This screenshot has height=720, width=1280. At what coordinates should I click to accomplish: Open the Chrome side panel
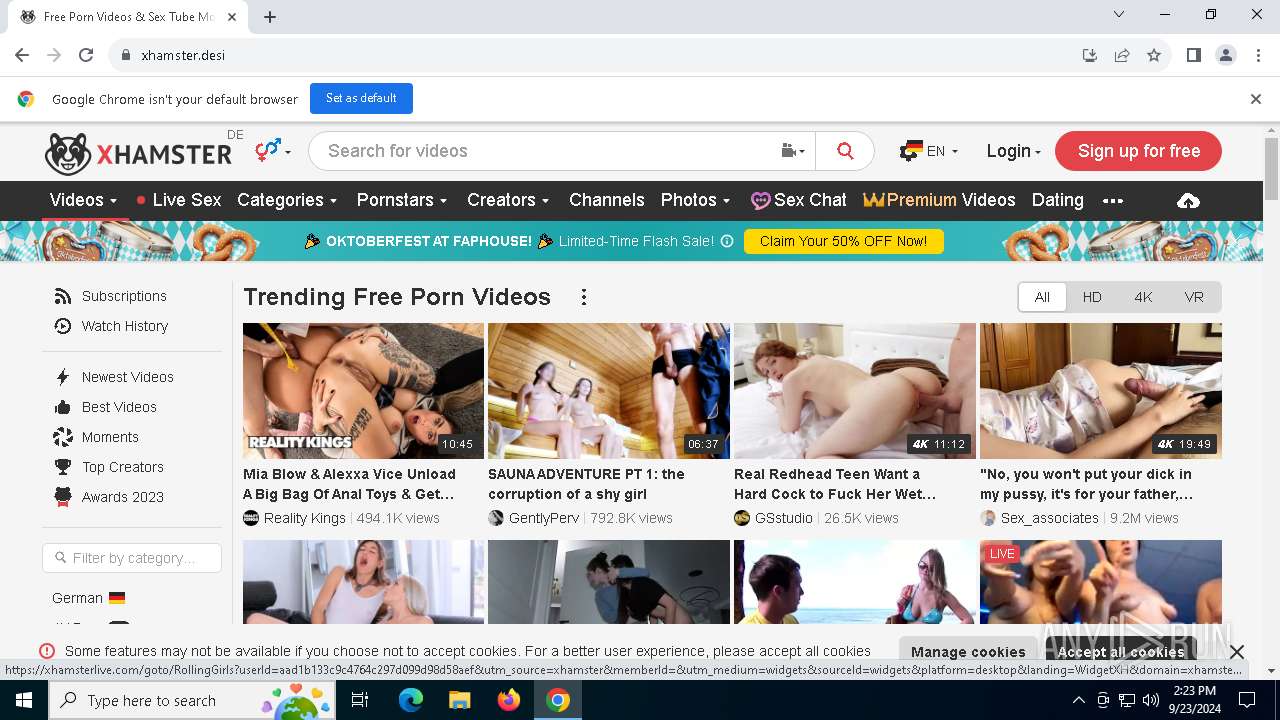point(1193,55)
